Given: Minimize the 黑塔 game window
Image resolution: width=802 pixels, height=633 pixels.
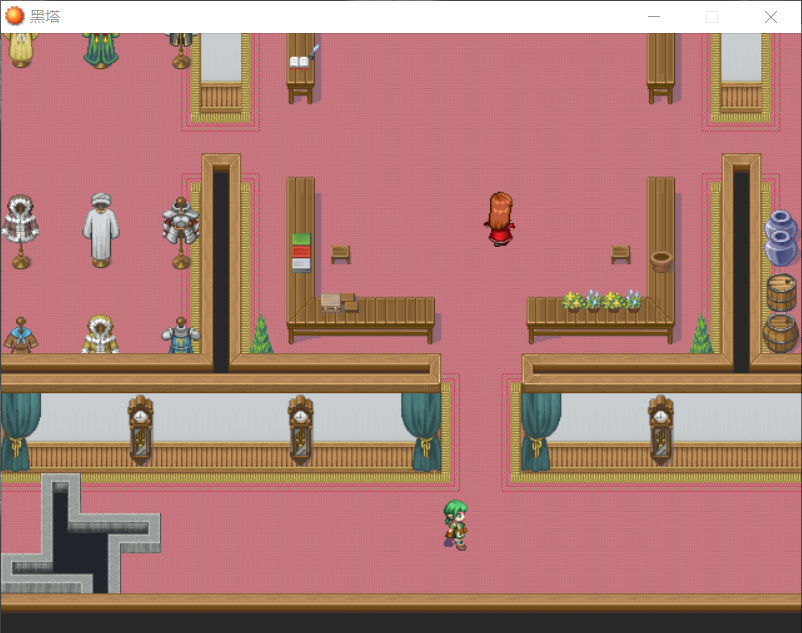Looking at the screenshot, I should click(654, 17).
